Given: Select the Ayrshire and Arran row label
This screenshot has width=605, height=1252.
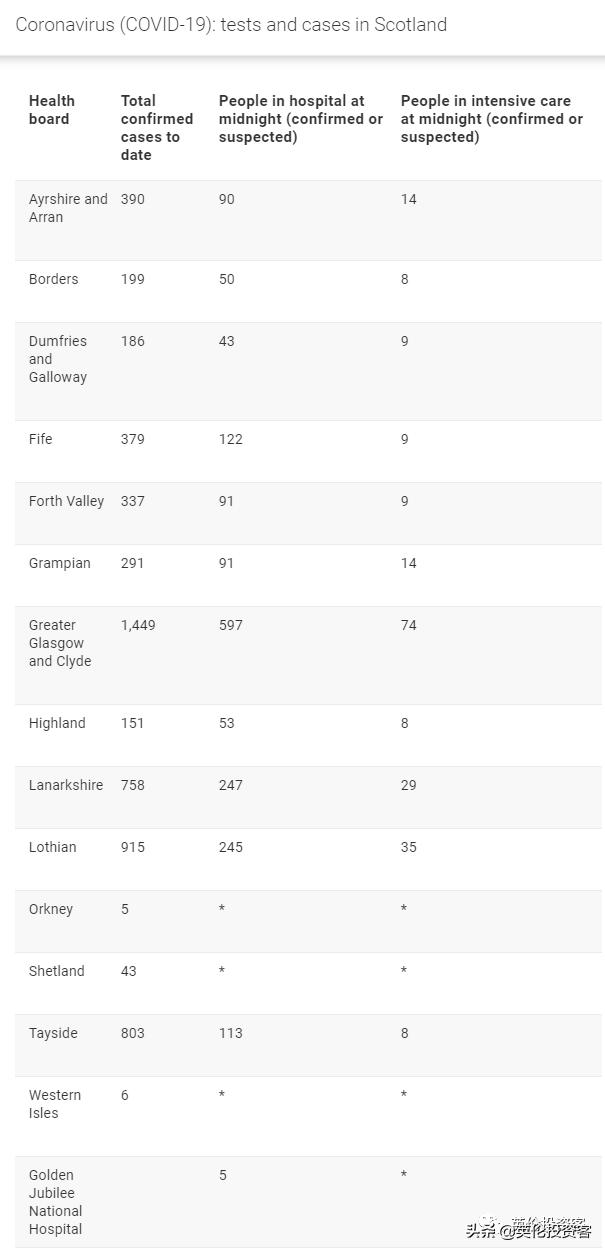Looking at the screenshot, I should (67, 208).
